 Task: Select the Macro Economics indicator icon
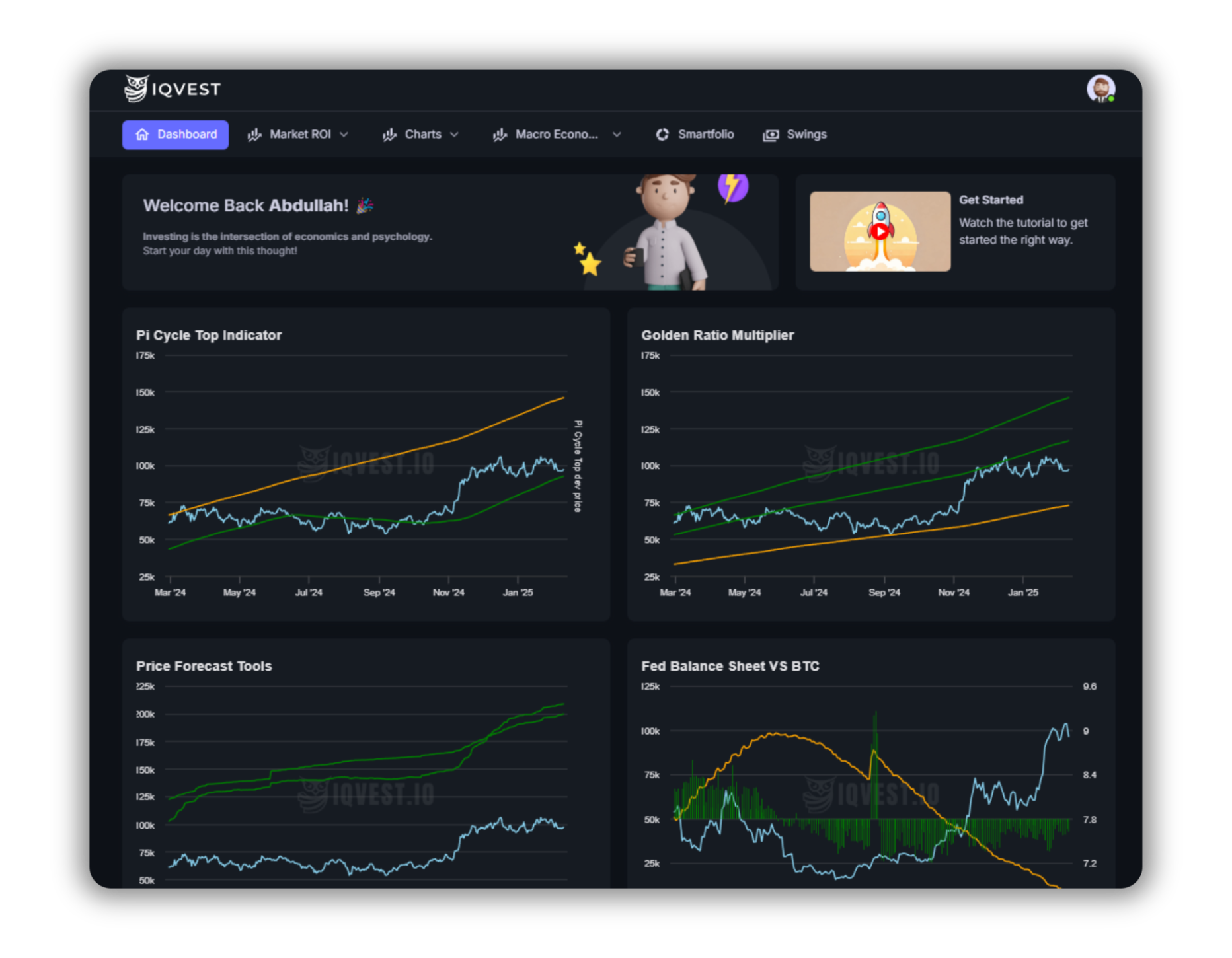point(500,134)
